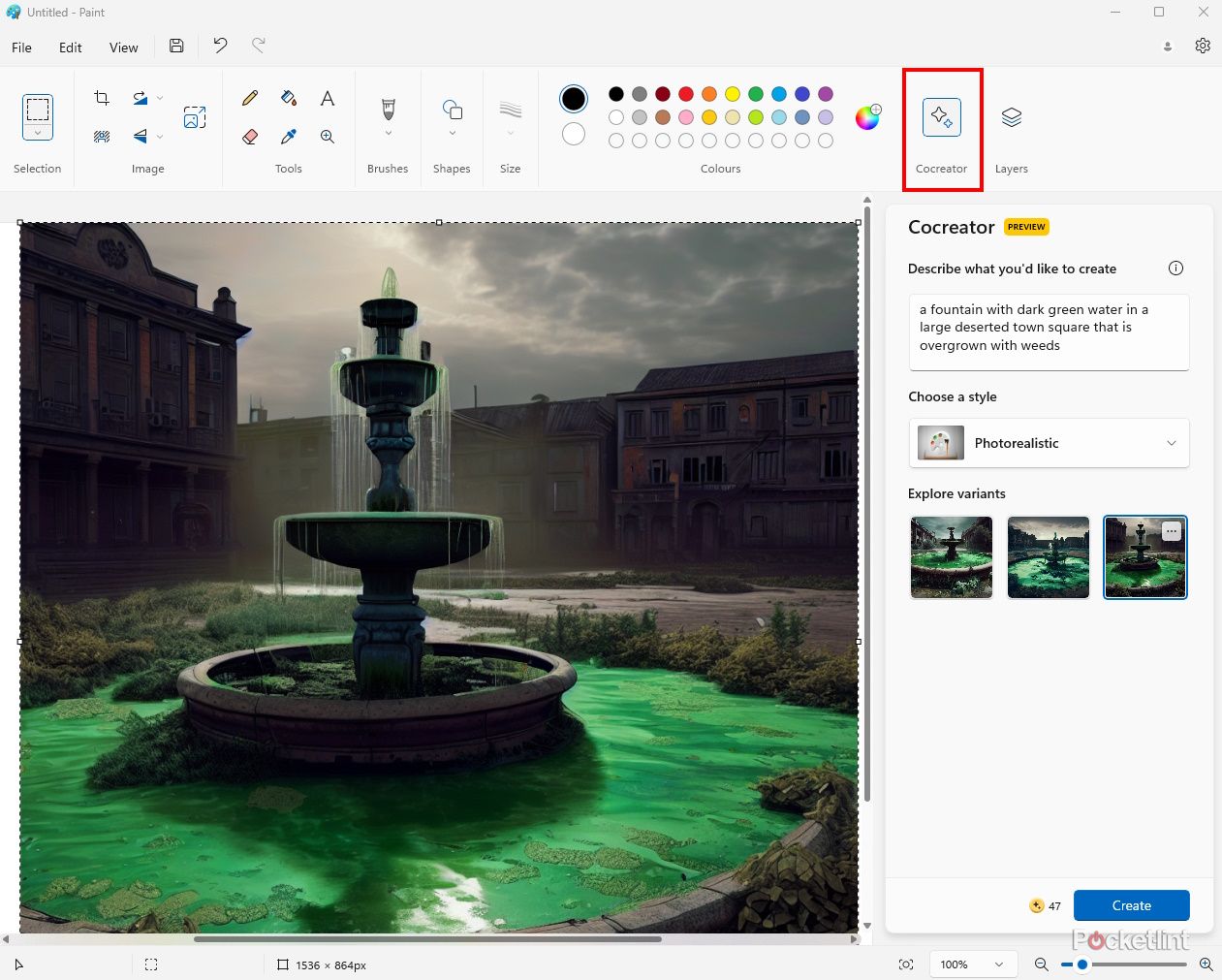
Task: Click the Create button
Action: coord(1131,905)
